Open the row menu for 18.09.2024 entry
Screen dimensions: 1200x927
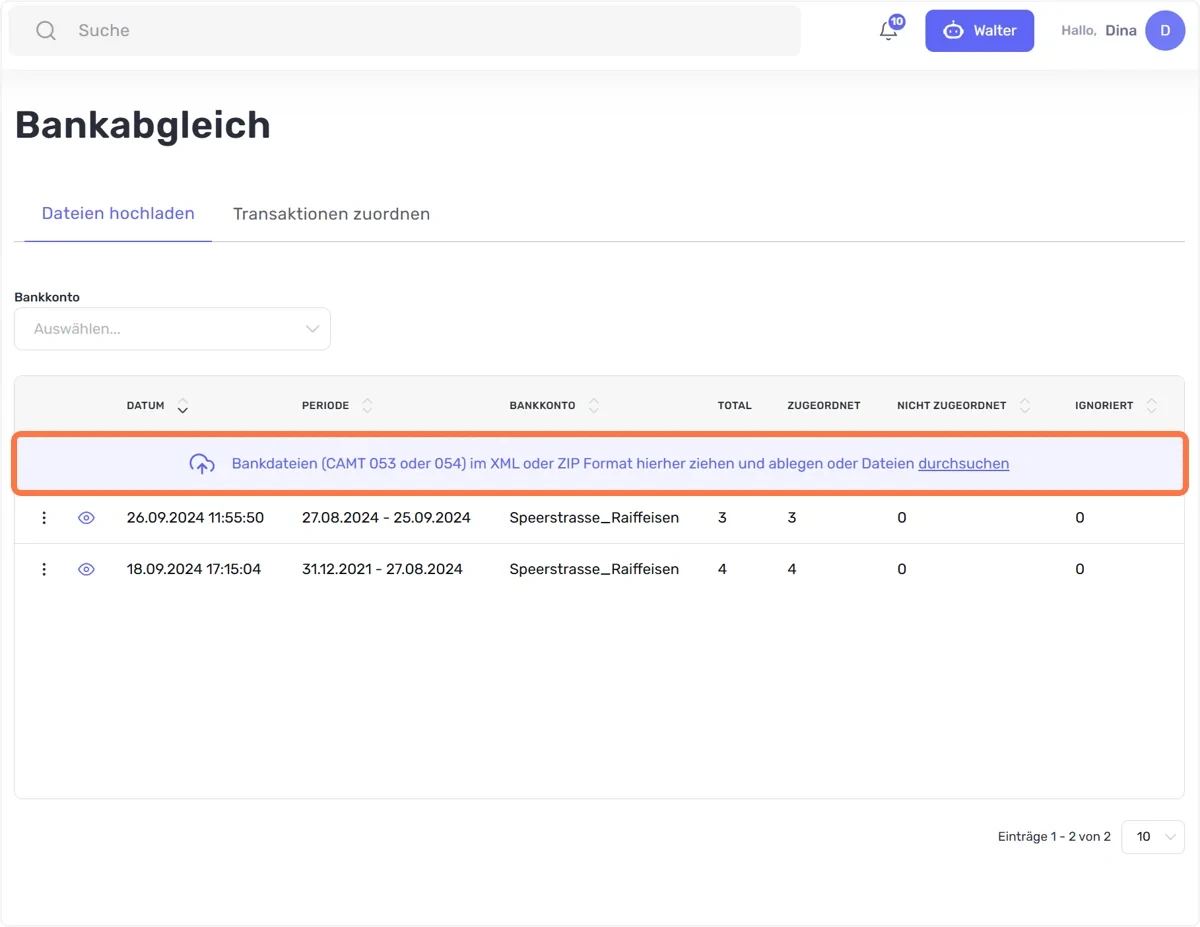pyautogui.click(x=44, y=569)
